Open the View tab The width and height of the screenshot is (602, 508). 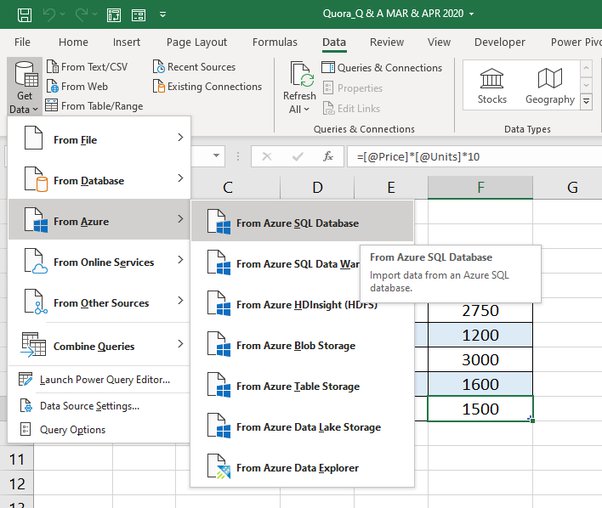tap(439, 42)
